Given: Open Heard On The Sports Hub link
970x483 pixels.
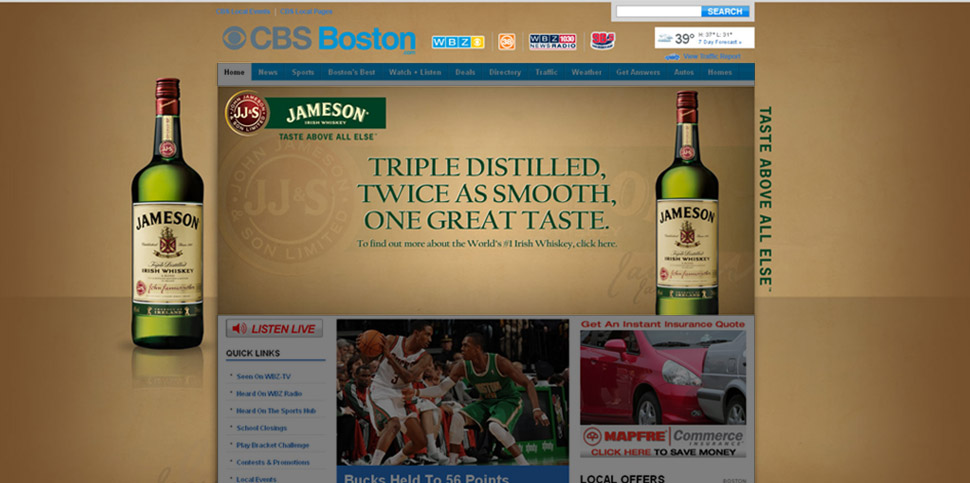Looking at the screenshot, I should (x=276, y=411).
